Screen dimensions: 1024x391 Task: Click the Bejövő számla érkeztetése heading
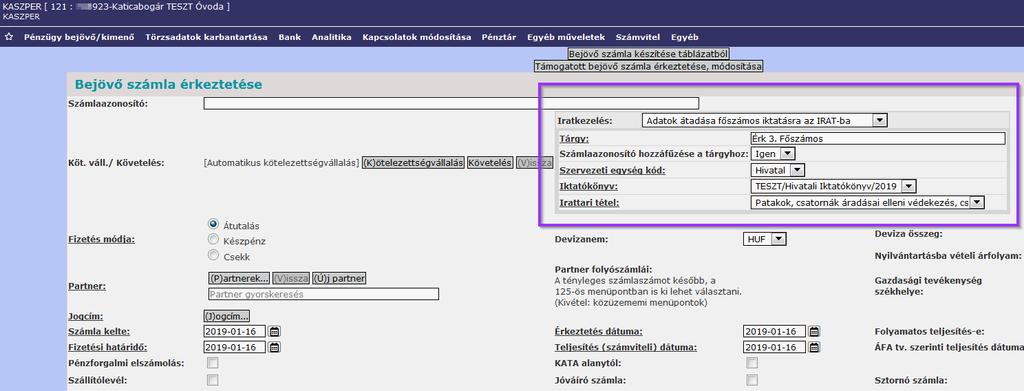coord(168,84)
